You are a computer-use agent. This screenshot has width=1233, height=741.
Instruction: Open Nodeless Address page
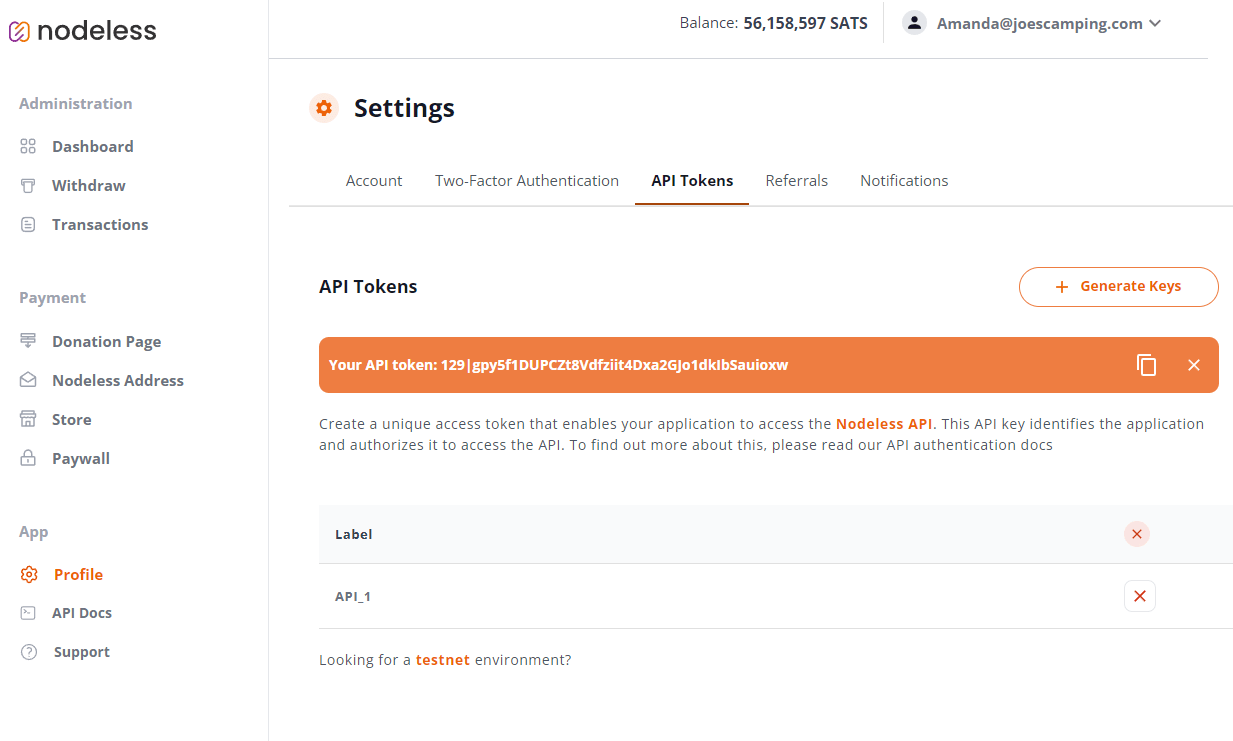pyautogui.click(x=118, y=380)
